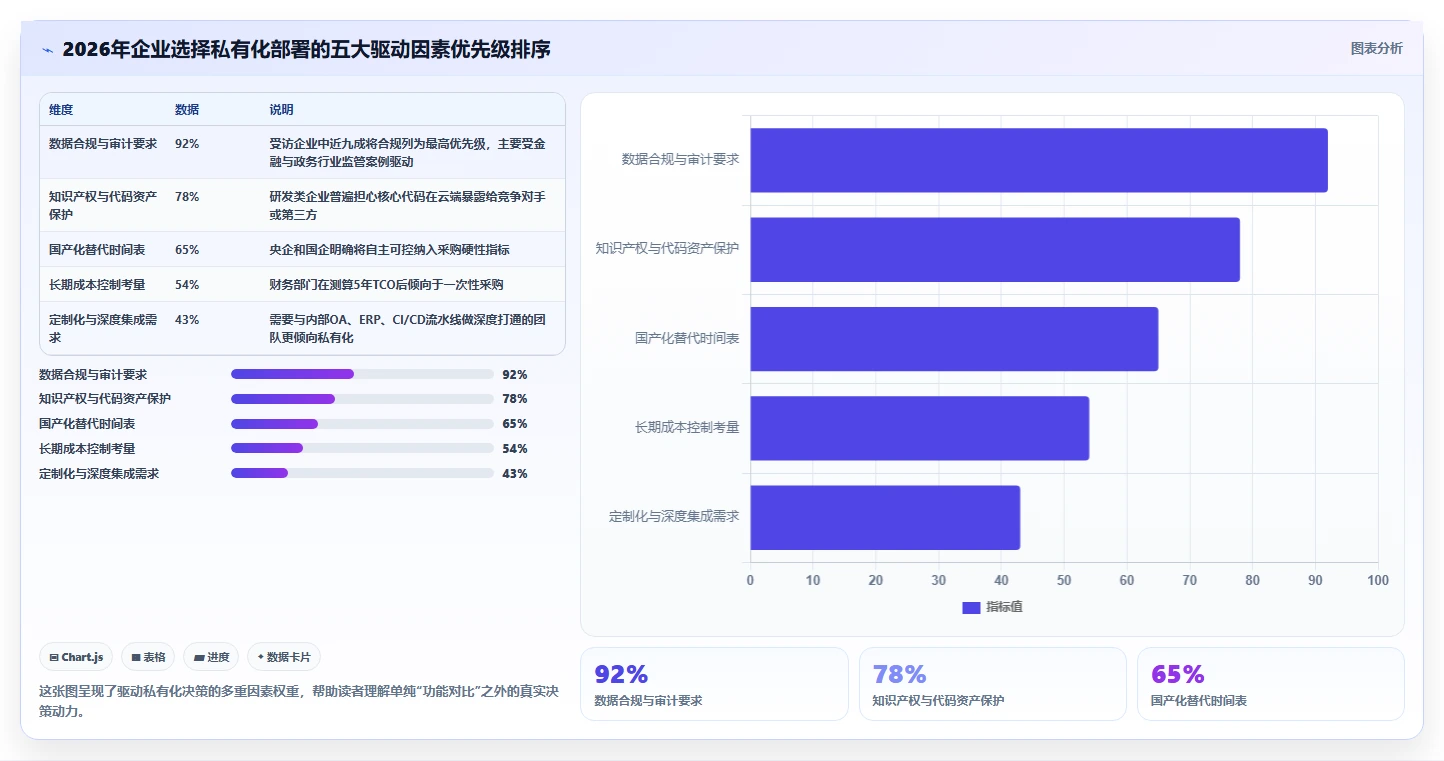Click the 数据合规与审计要求 progress bar
1444x761 pixels.
pyautogui.click(x=362, y=374)
